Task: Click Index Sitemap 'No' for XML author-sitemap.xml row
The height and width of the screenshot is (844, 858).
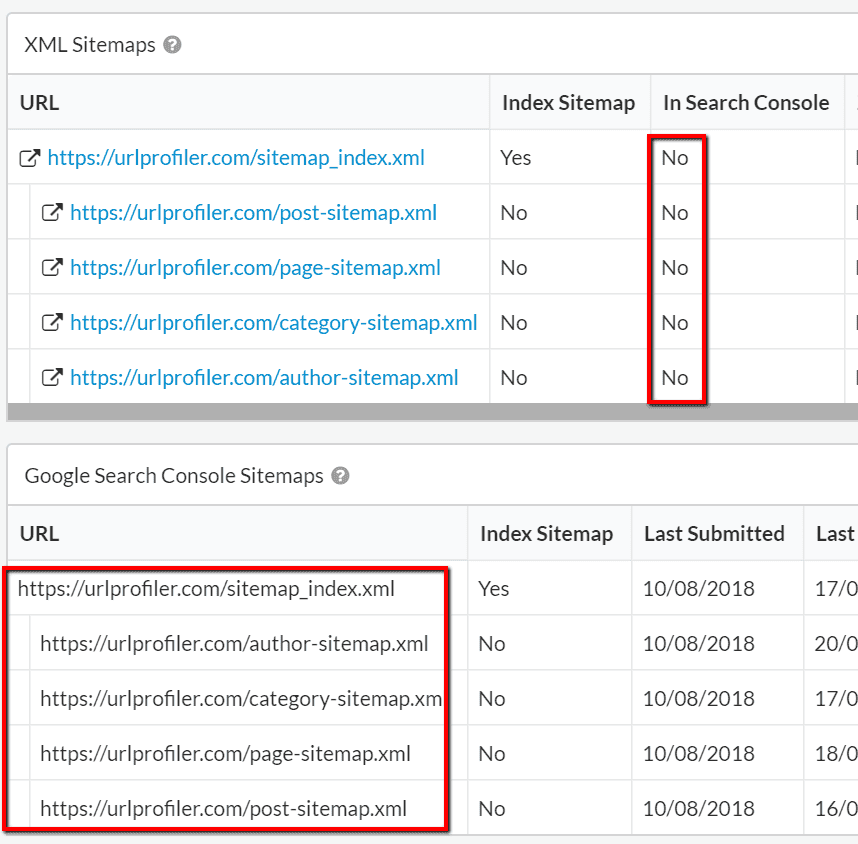Action: [x=514, y=378]
